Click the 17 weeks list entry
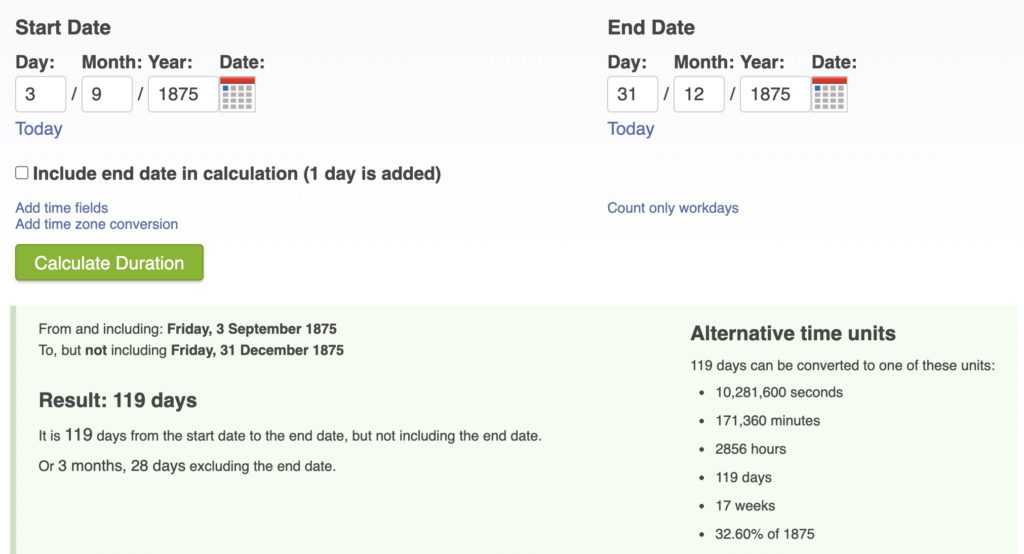The height and width of the screenshot is (554, 1024). [x=745, y=506]
